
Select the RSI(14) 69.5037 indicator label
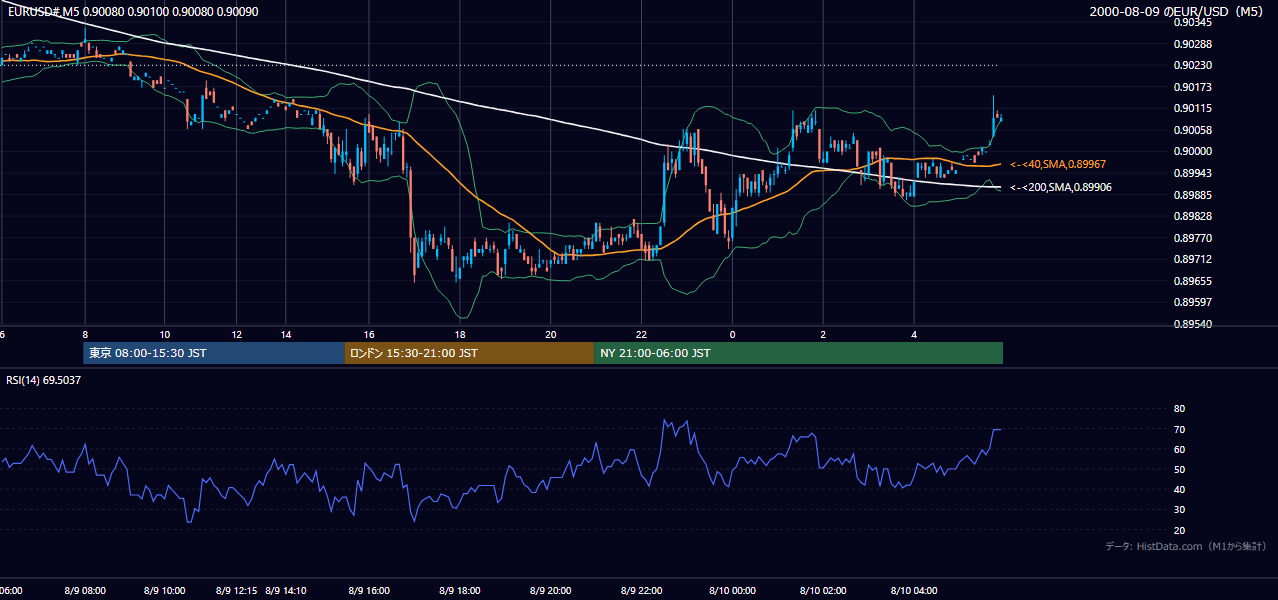click(x=41, y=380)
